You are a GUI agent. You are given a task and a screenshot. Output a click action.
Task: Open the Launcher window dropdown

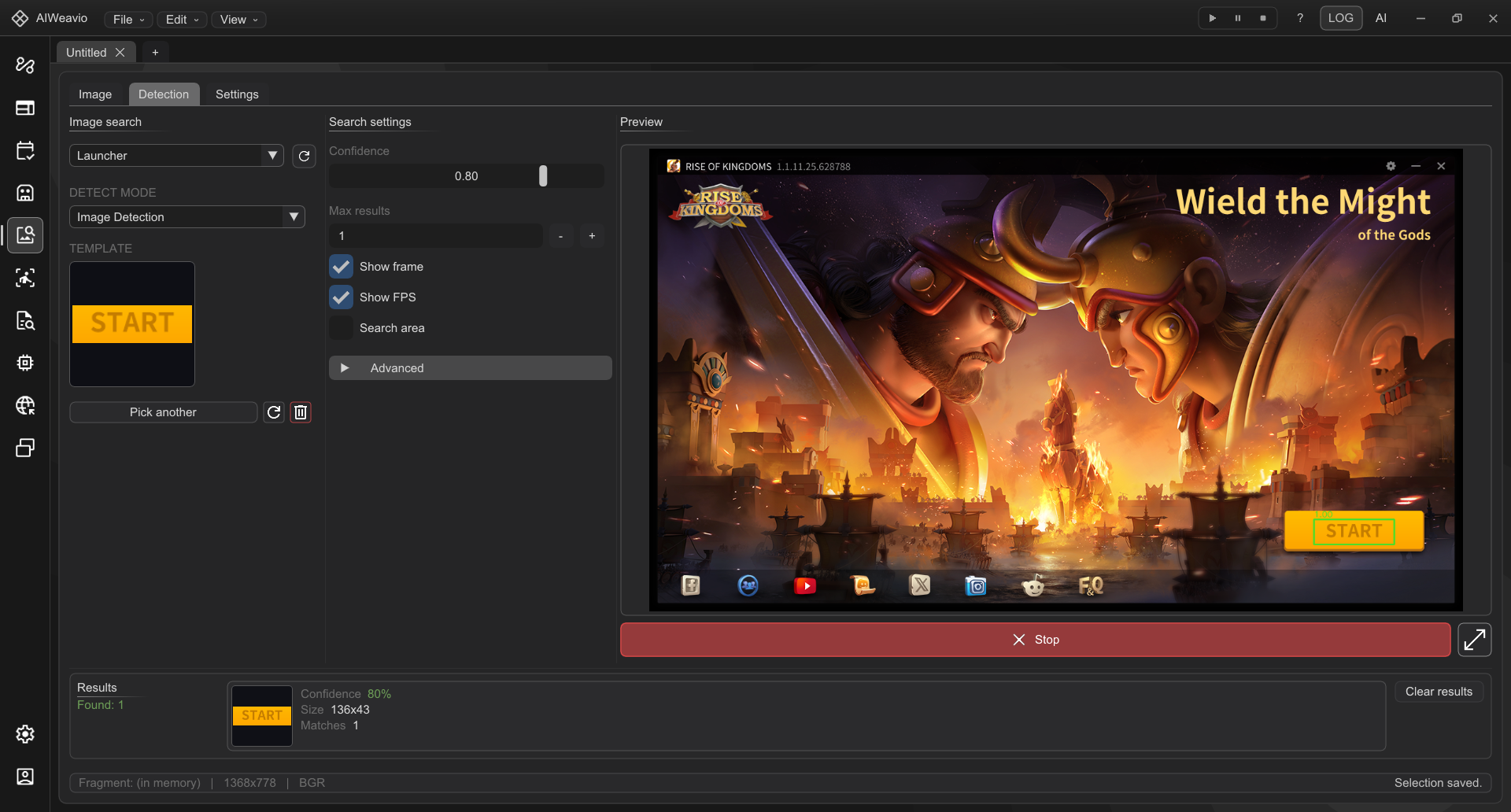tap(176, 156)
